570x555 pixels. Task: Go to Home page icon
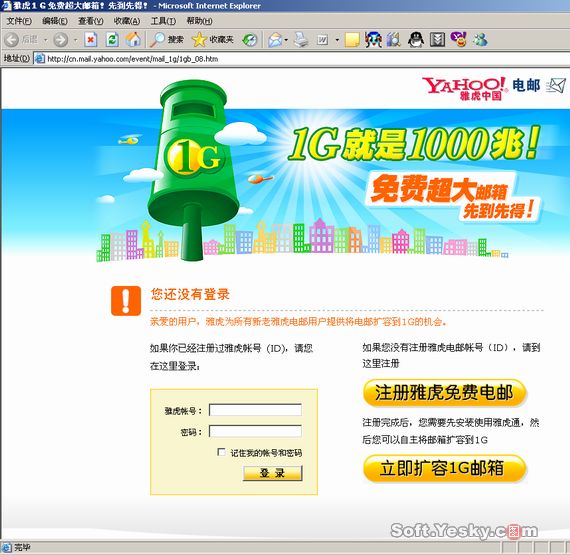tap(133, 40)
